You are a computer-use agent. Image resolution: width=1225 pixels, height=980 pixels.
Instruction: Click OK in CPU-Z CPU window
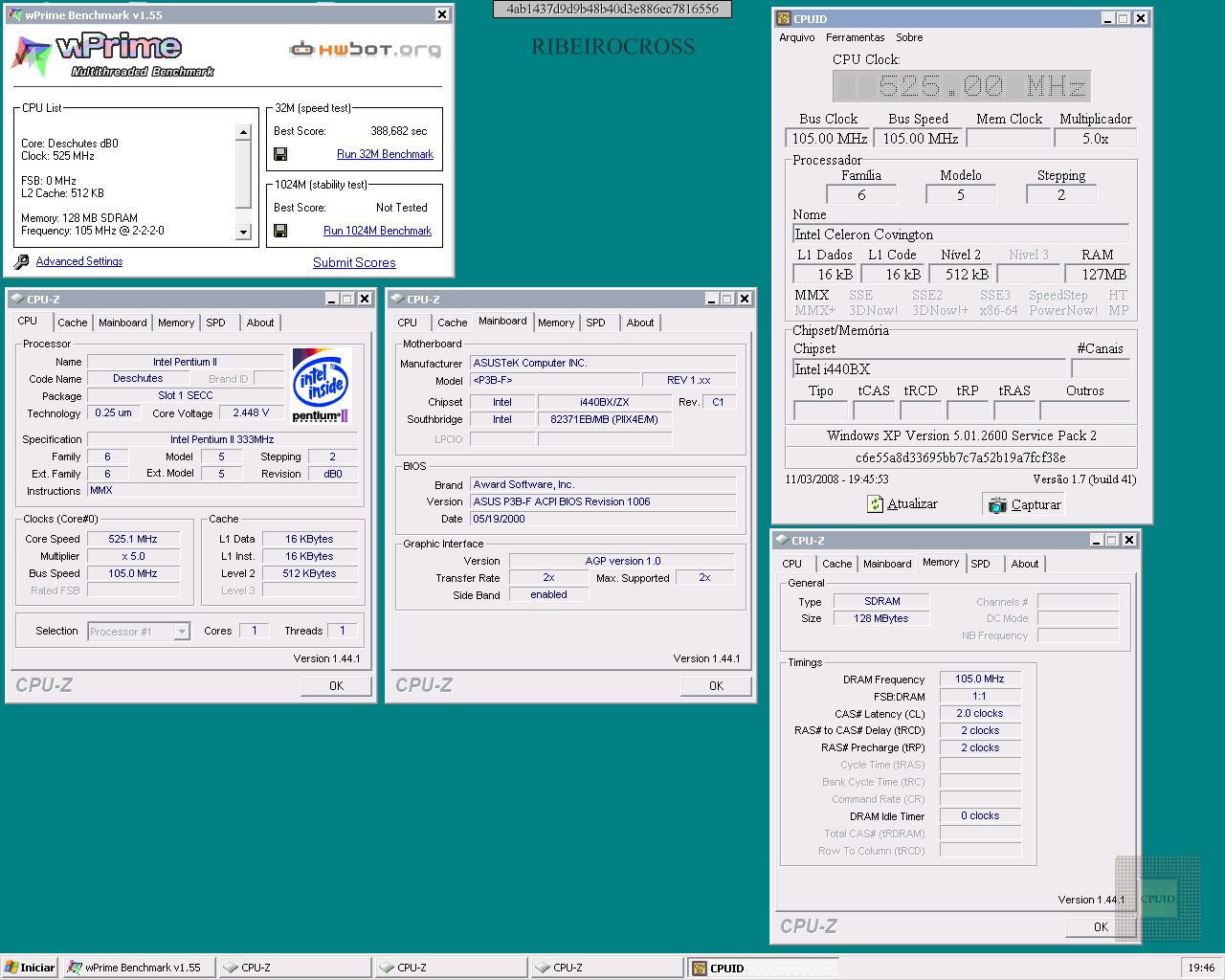(336, 685)
